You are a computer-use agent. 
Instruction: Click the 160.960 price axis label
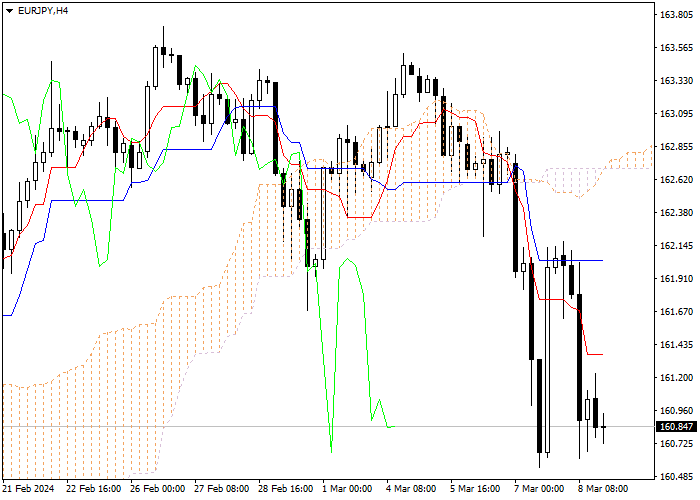(x=676, y=411)
